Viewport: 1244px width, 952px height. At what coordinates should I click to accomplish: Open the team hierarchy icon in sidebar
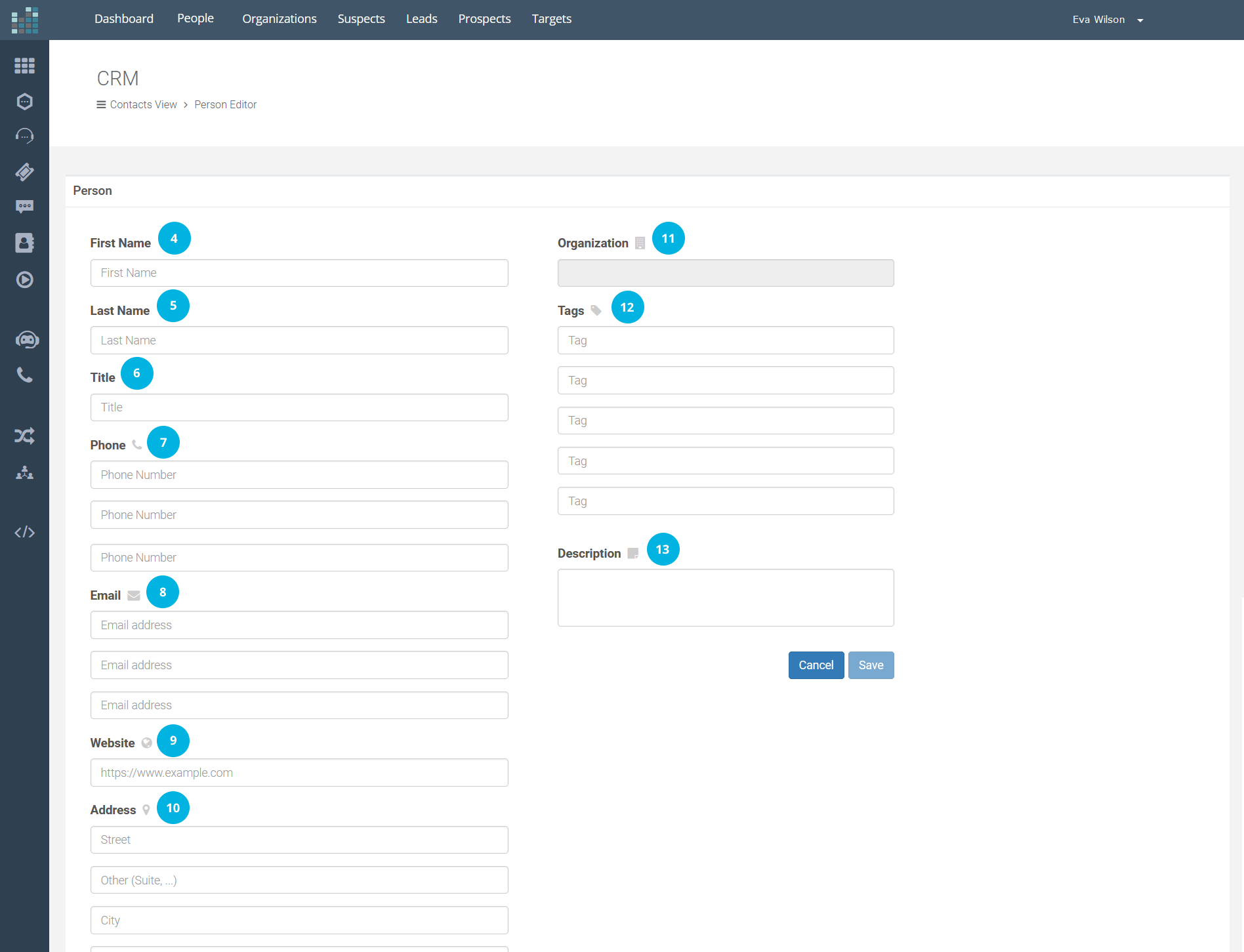(x=24, y=472)
